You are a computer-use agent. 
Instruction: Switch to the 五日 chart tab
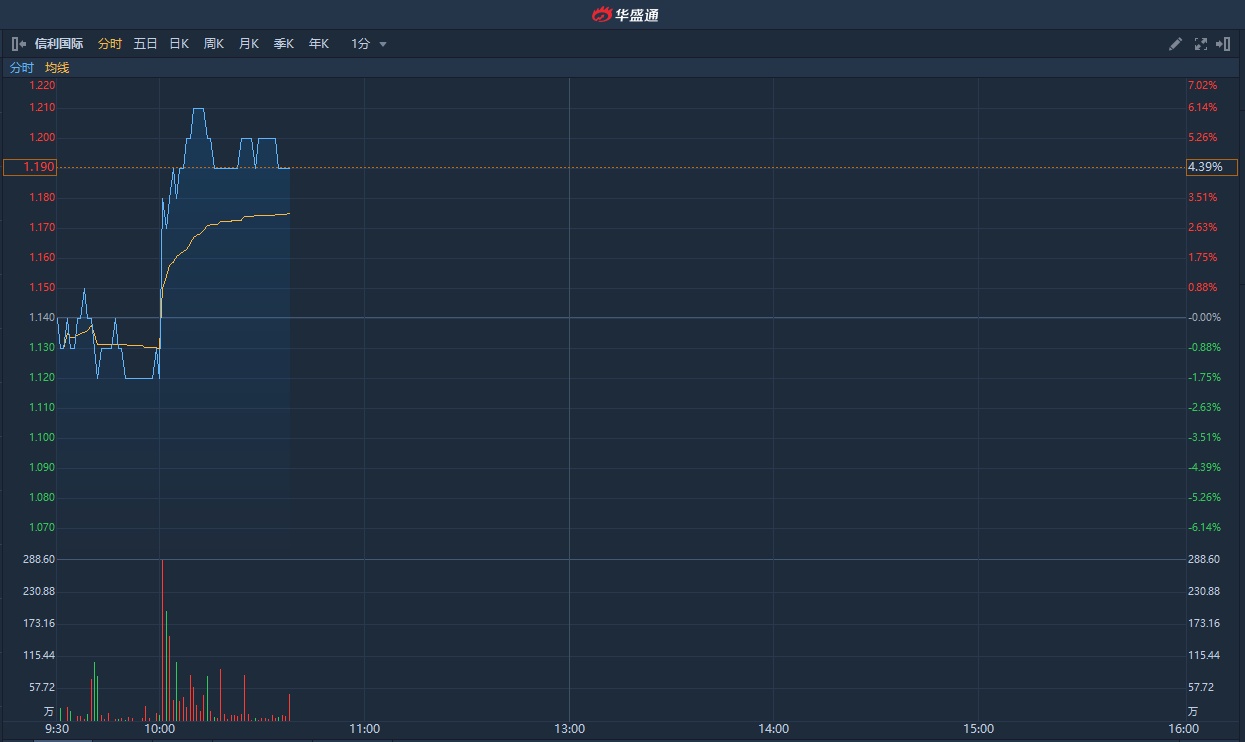145,44
